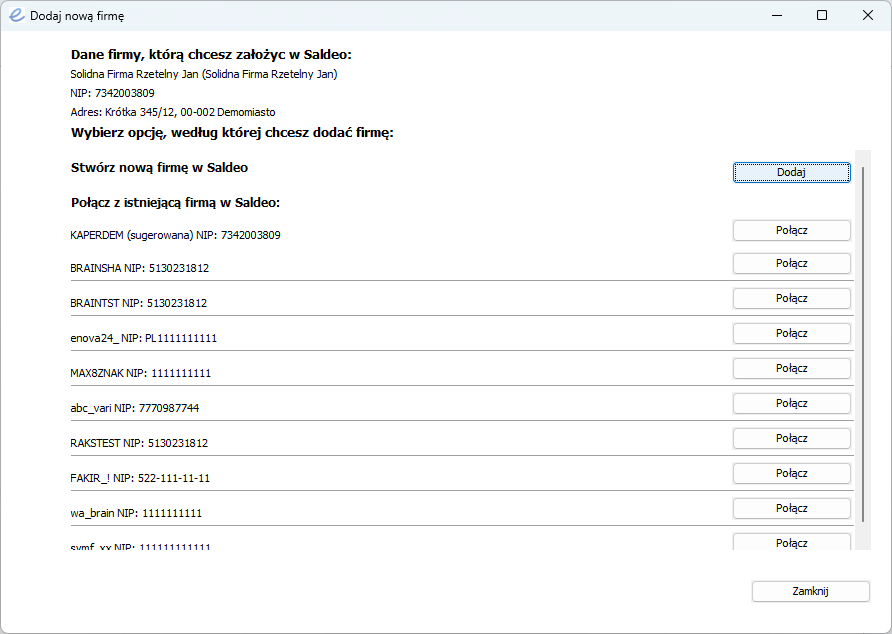The image size is (892, 634).
Task: Click Połącz next to BRAINTST
Action: 791,298
